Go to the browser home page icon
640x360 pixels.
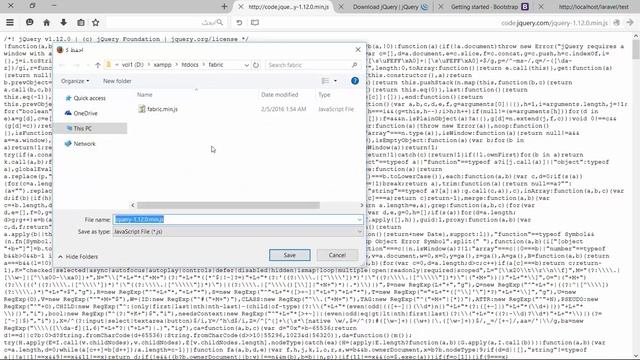[47, 22]
